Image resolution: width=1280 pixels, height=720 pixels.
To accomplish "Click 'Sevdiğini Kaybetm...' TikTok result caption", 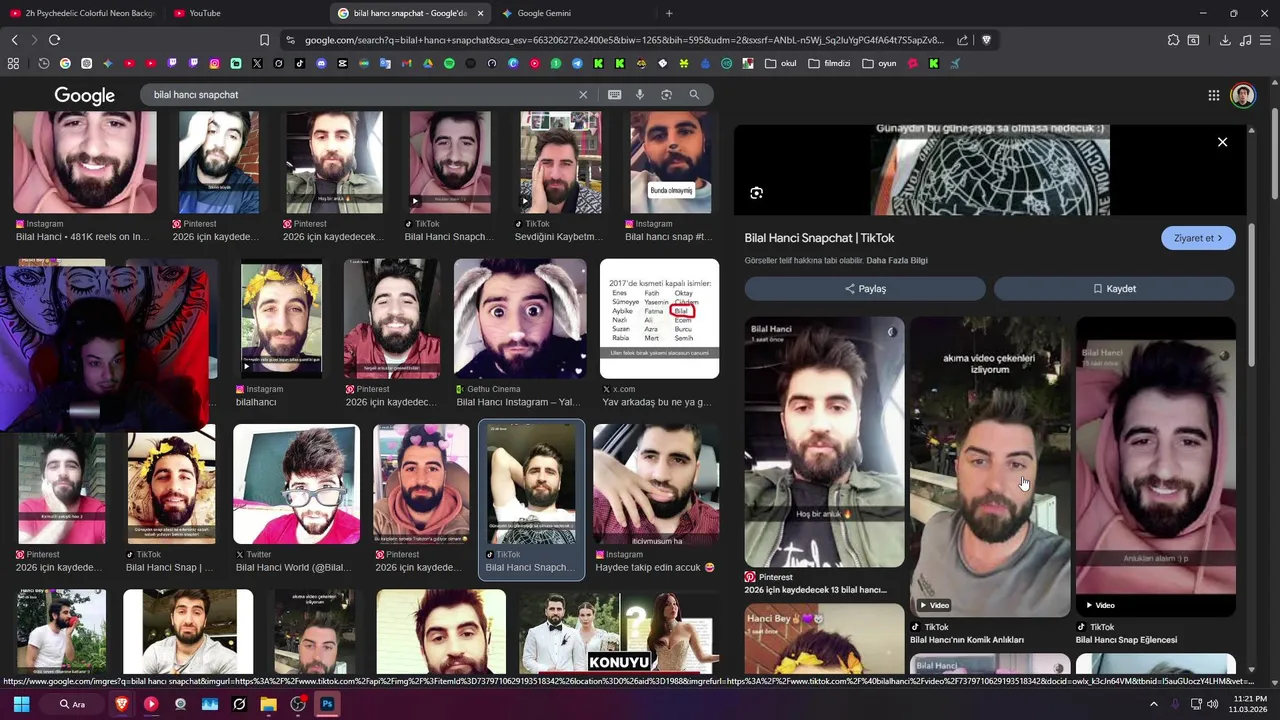I will [x=559, y=237].
